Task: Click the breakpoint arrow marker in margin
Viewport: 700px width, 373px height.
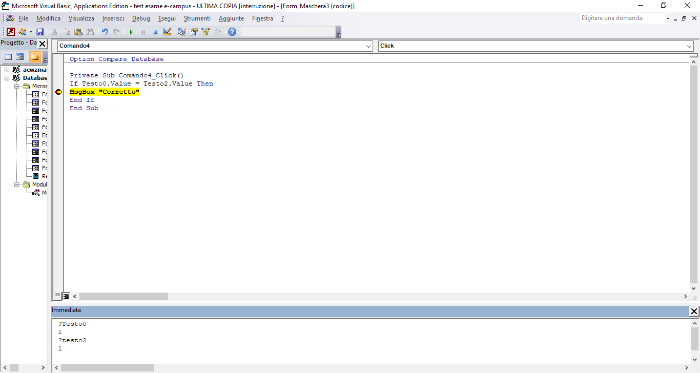Action: [58, 92]
